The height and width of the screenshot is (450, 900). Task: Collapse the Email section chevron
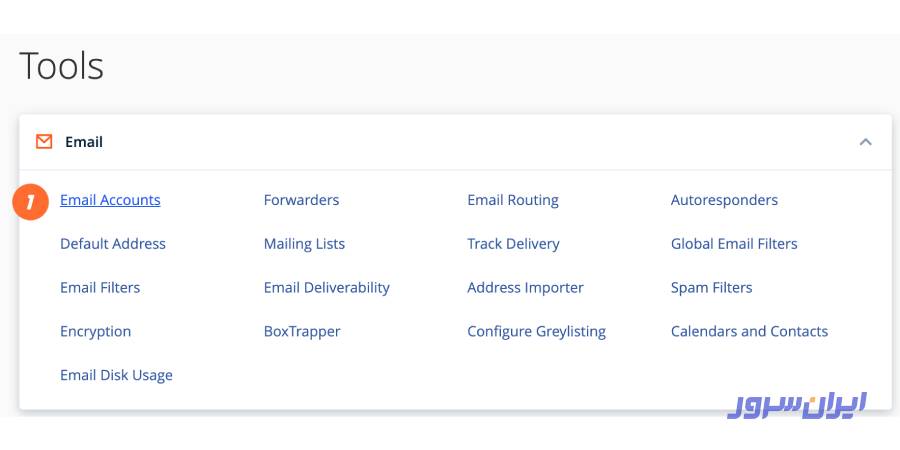[x=865, y=142]
